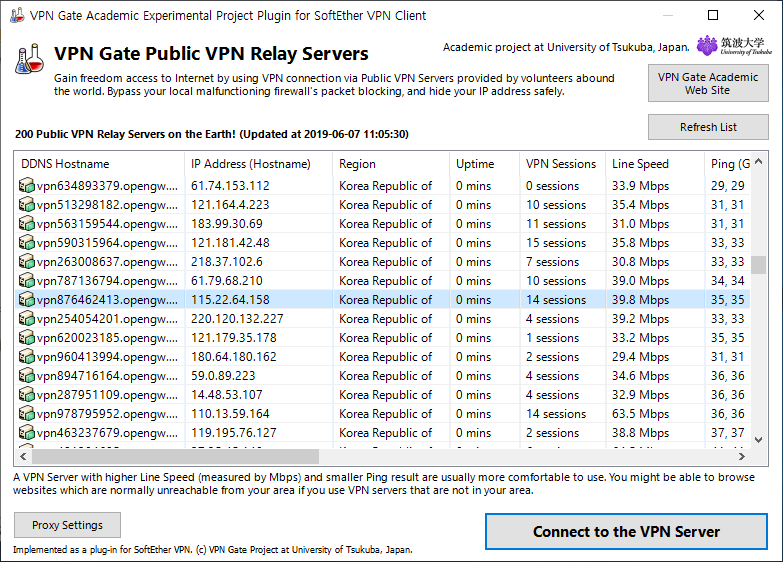Click server icon for vpn960413994 row
This screenshot has width=783, height=562.
(26, 357)
